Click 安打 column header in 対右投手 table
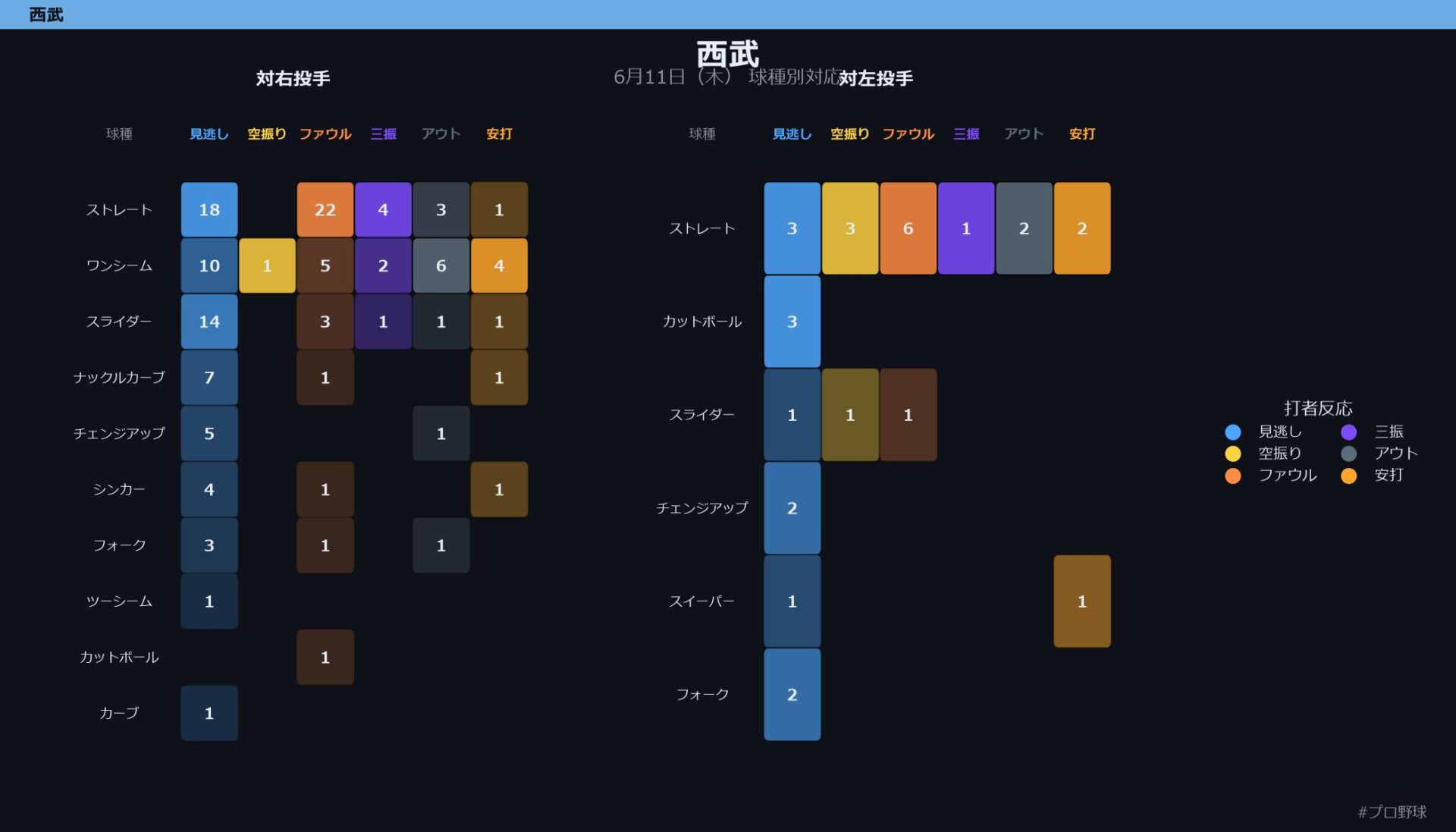 (499, 134)
